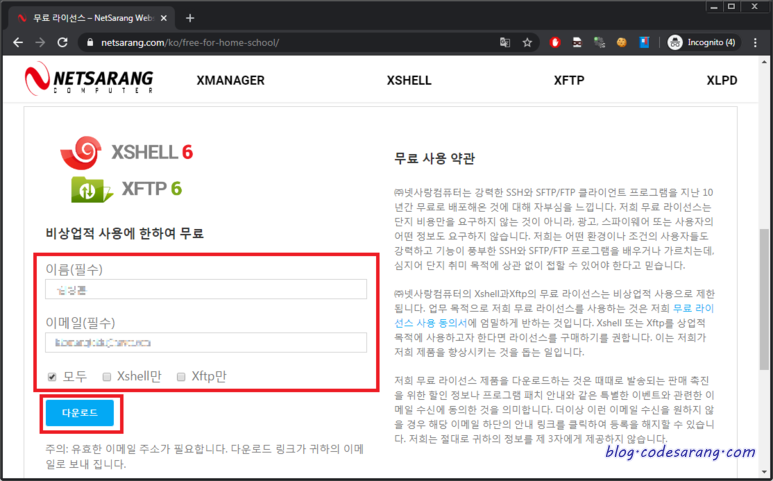Click the 비상업적 사용에 한하여 무료 text
This screenshot has height=481, width=773.
point(125,233)
